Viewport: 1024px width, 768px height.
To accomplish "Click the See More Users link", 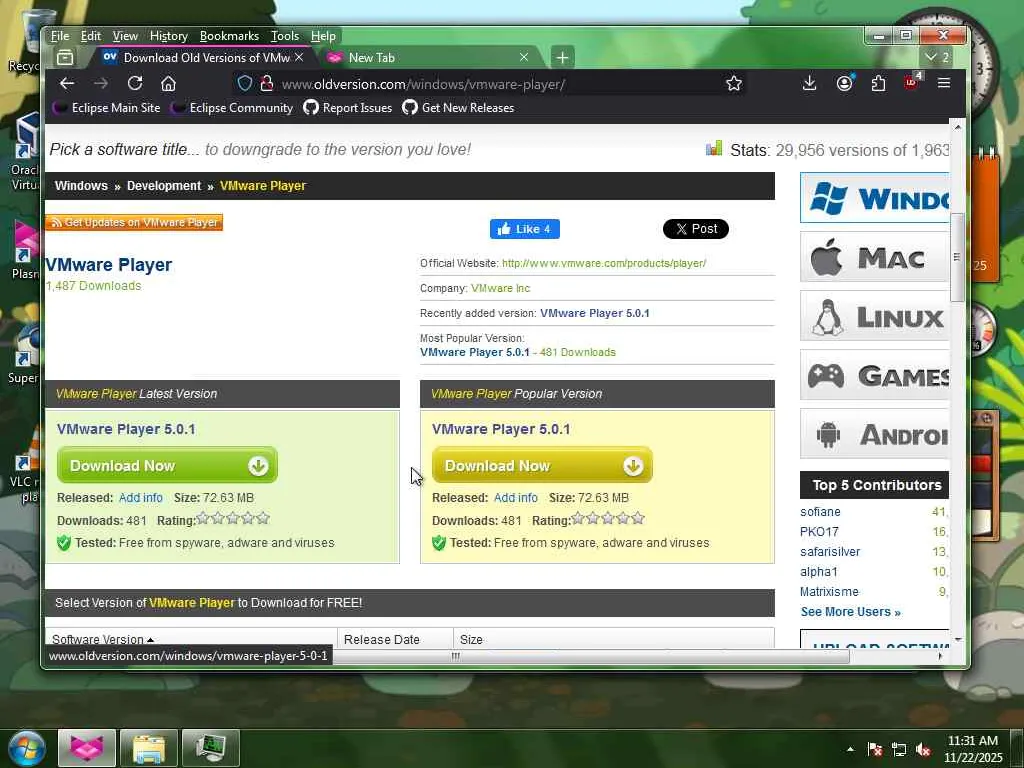I will (850, 612).
